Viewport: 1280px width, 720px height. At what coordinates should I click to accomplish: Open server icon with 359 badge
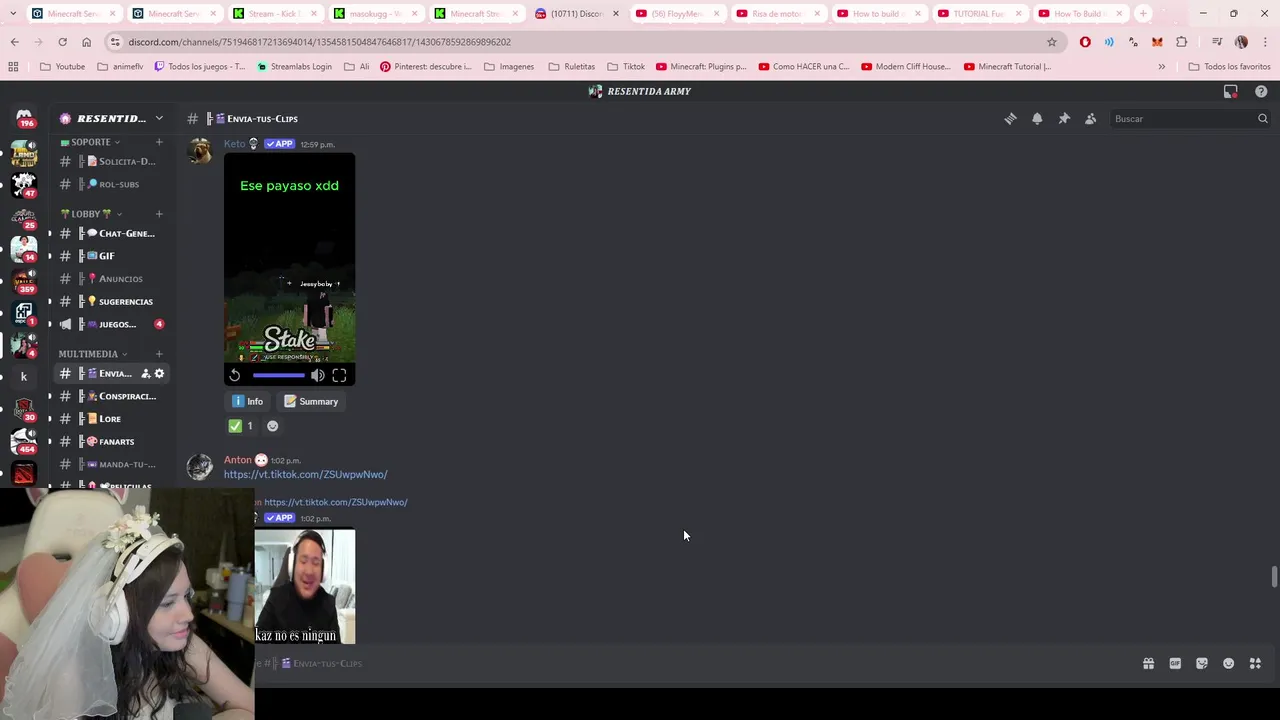pos(24,280)
